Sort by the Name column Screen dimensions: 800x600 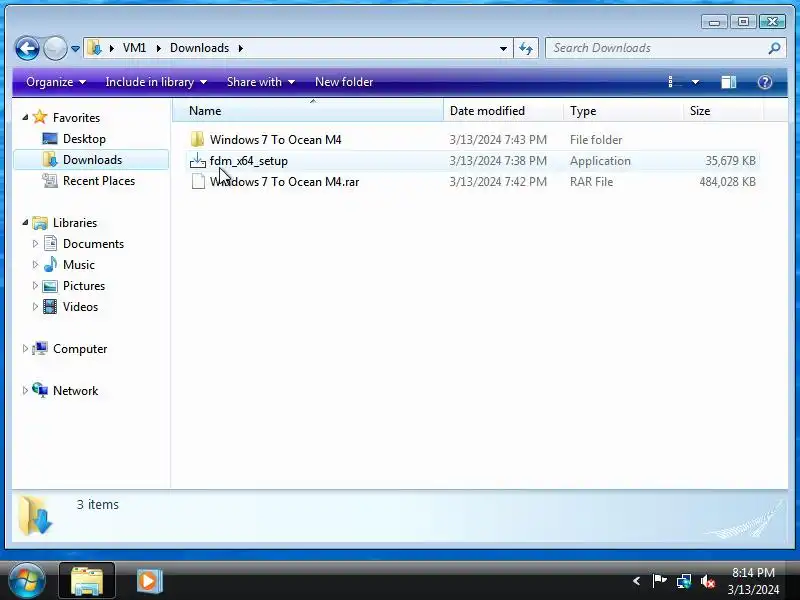pos(308,111)
